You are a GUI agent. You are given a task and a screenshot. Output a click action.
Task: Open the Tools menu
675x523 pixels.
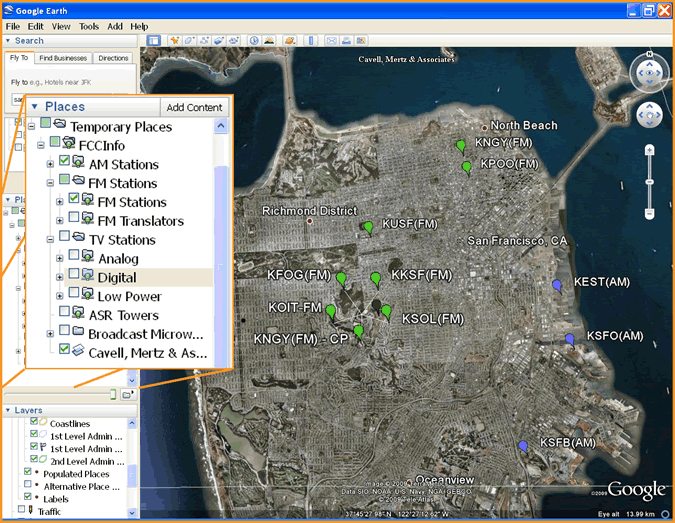(x=89, y=26)
